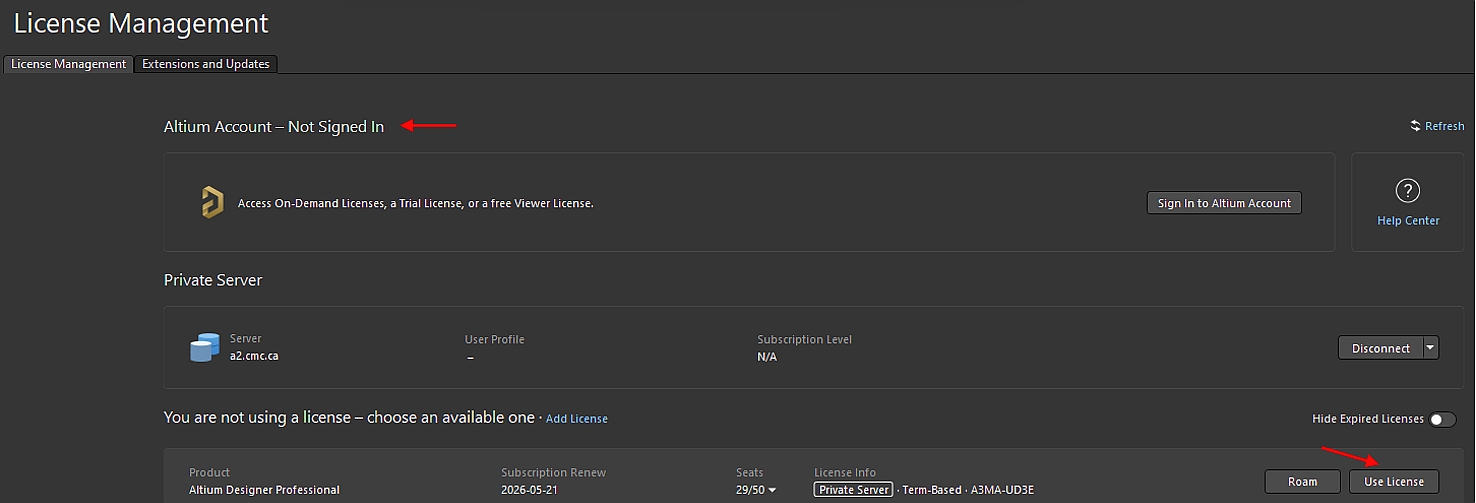
Task: Switch to the Extensions and Updates tab
Action: click(x=206, y=64)
